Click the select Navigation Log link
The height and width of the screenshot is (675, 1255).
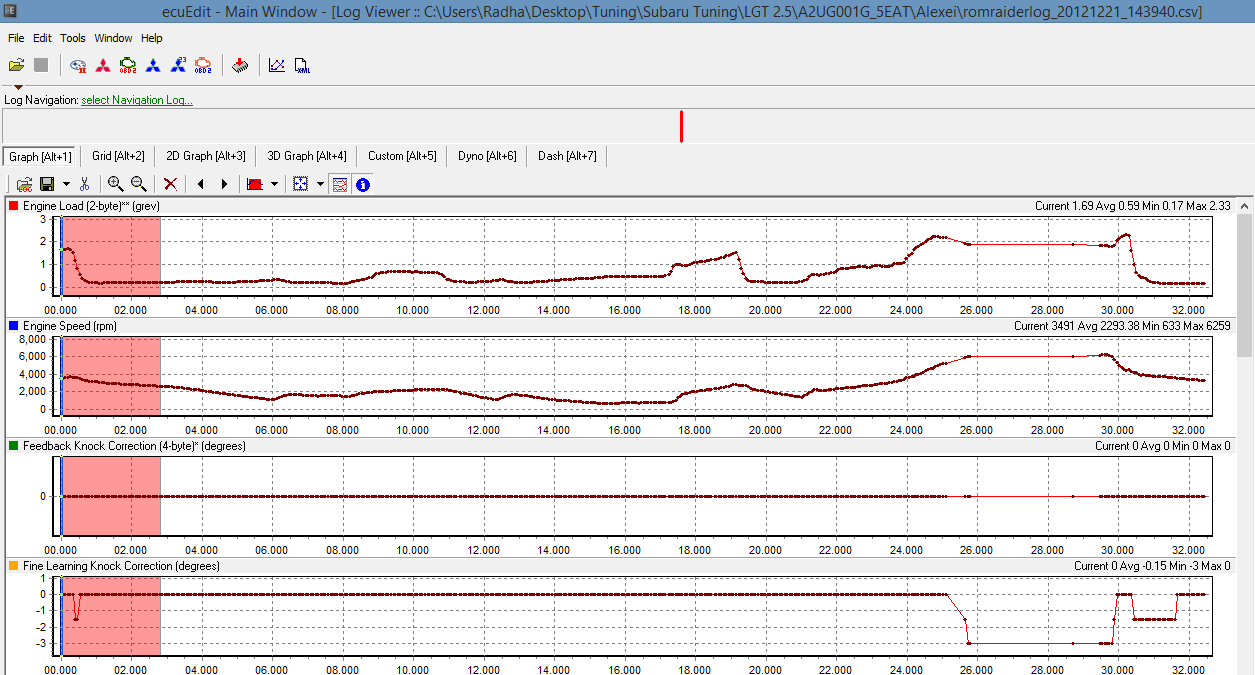[137, 100]
